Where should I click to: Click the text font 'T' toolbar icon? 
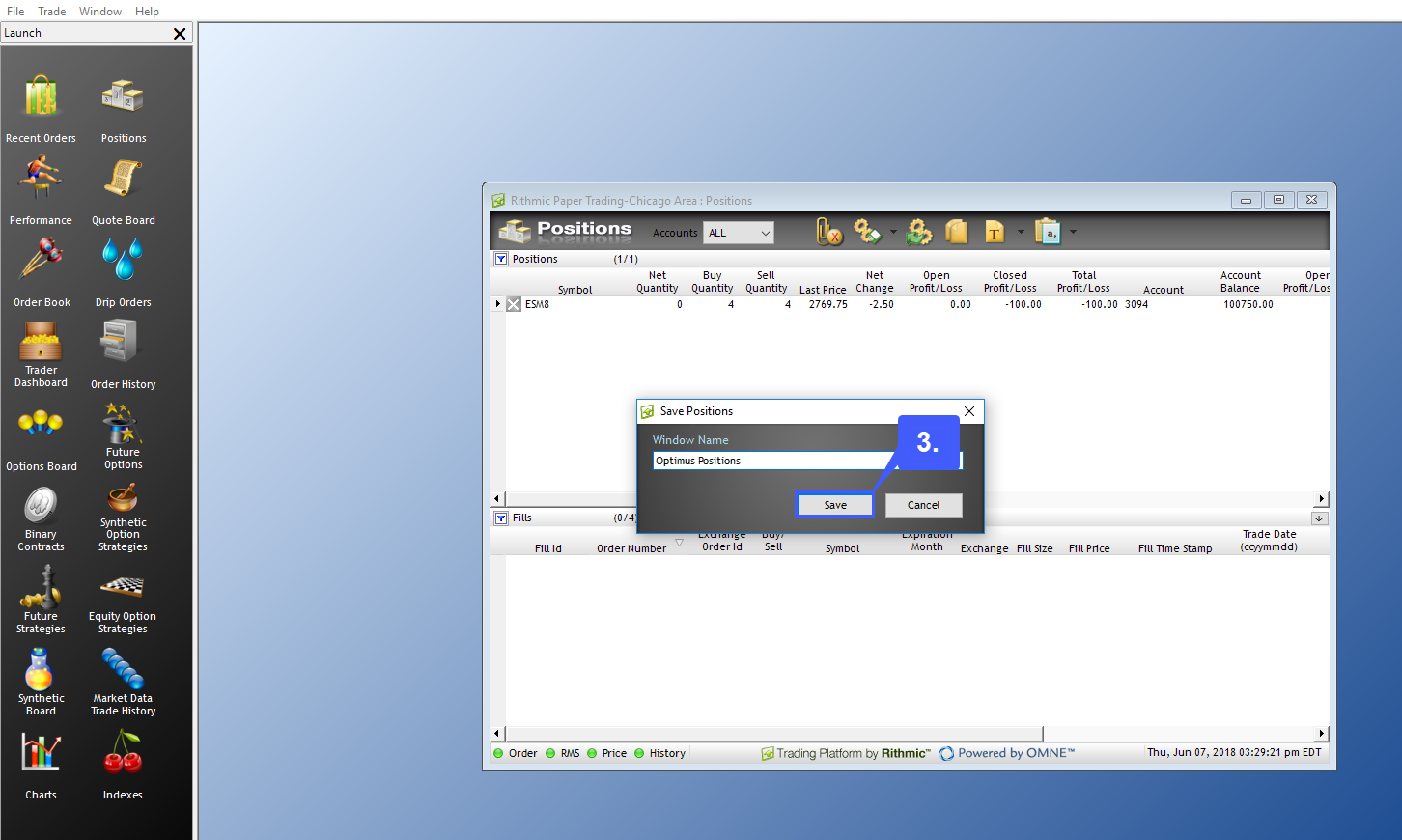[995, 232]
